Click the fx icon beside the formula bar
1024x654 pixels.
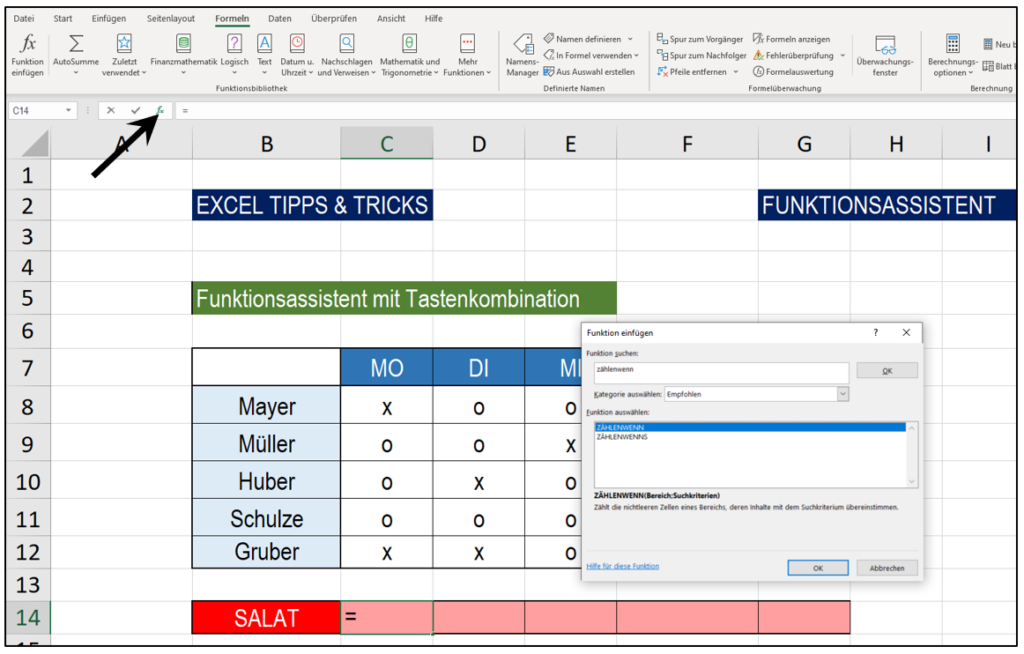pyautogui.click(x=160, y=110)
